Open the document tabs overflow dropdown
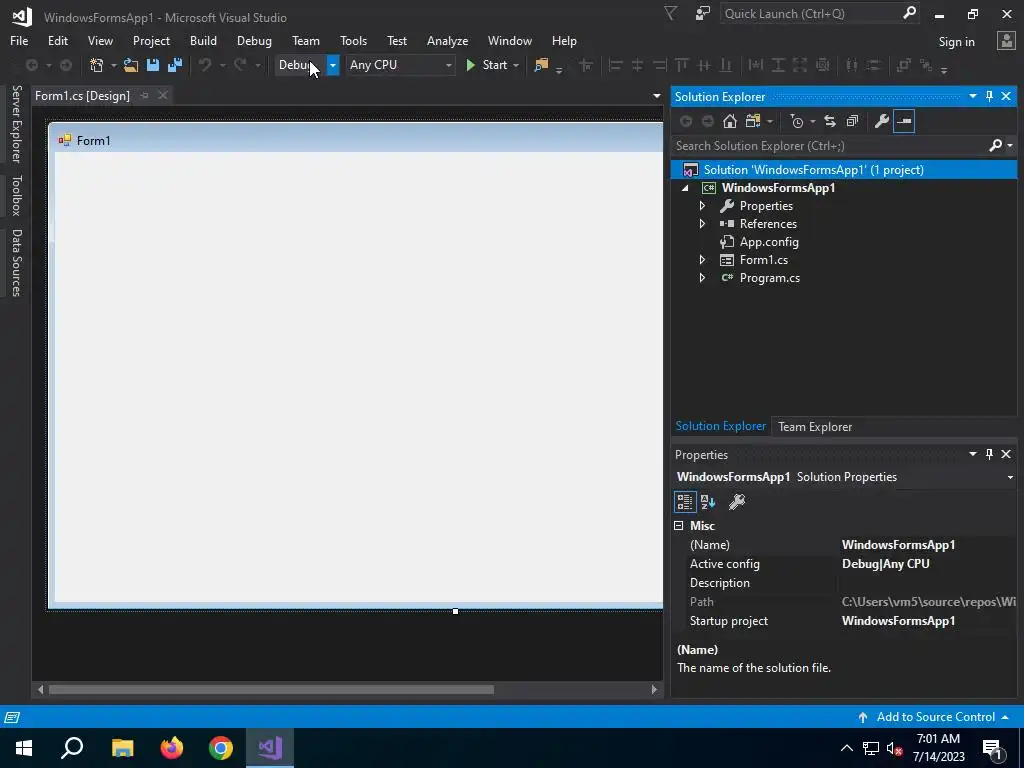Image resolution: width=1024 pixels, height=768 pixels. point(656,96)
